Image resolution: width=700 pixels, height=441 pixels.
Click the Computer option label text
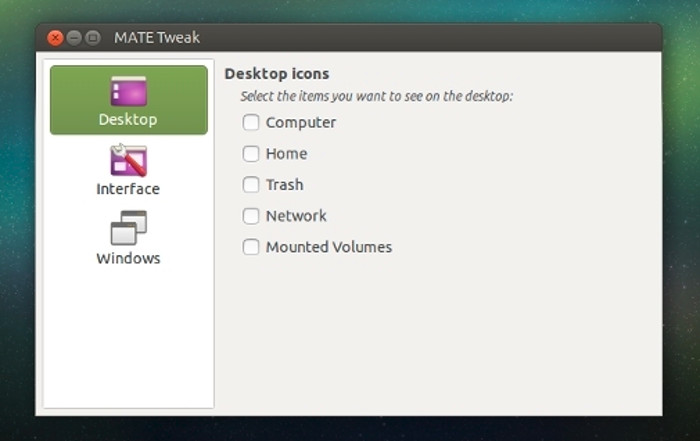[301, 123]
